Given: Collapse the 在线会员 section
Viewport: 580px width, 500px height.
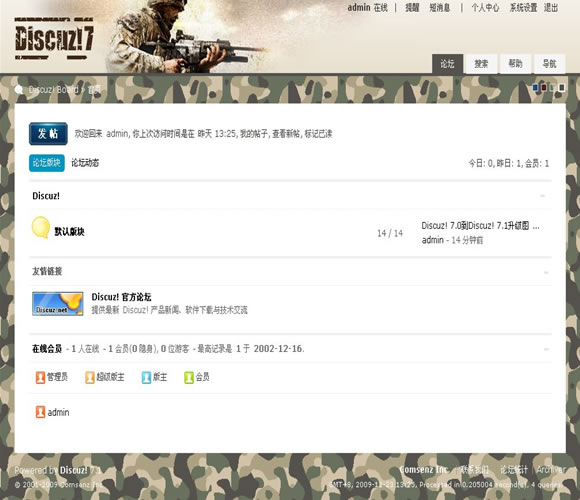Looking at the screenshot, I should click(x=546, y=349).
